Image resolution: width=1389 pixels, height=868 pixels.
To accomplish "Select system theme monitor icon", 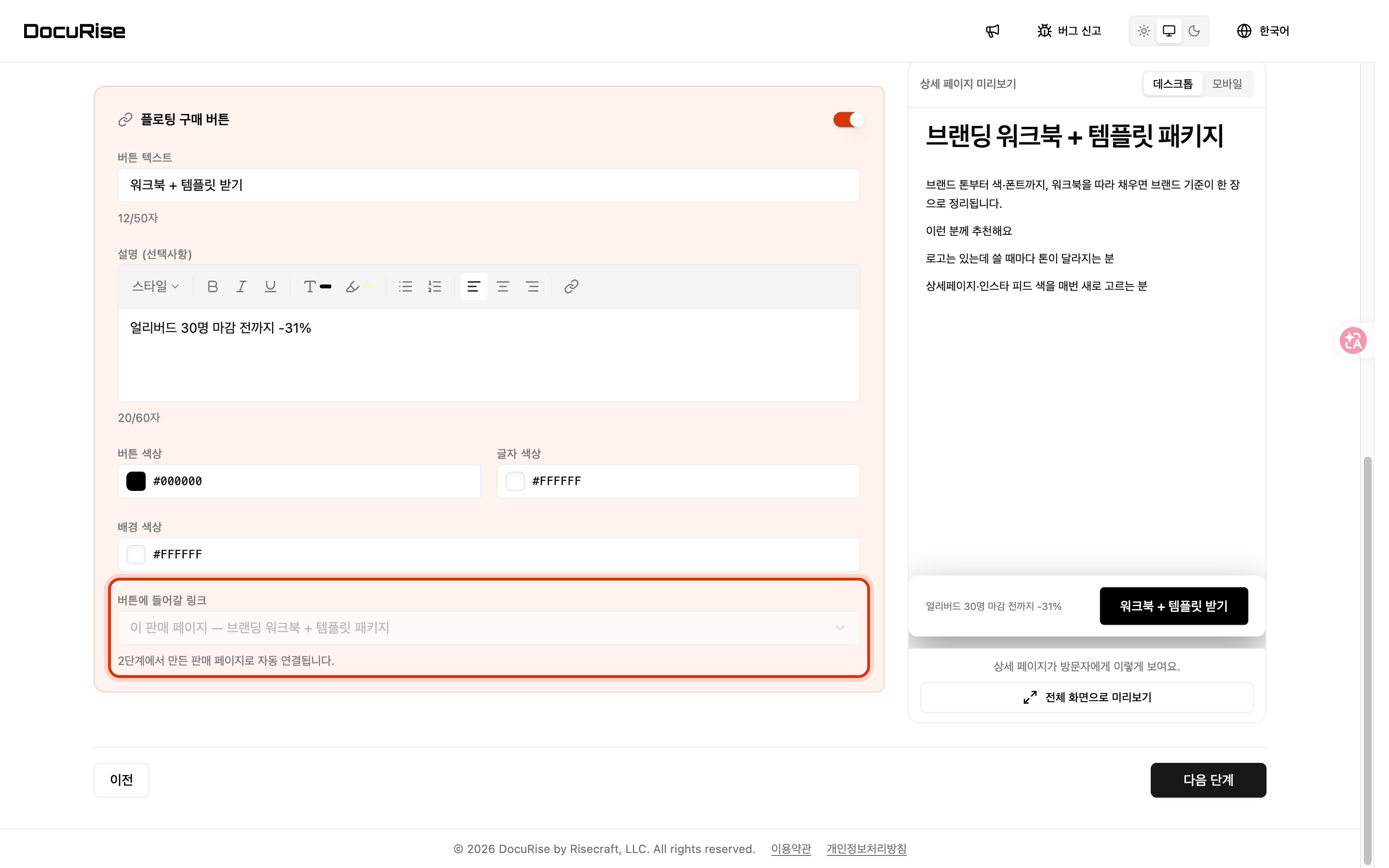I will pos(1169,31).
